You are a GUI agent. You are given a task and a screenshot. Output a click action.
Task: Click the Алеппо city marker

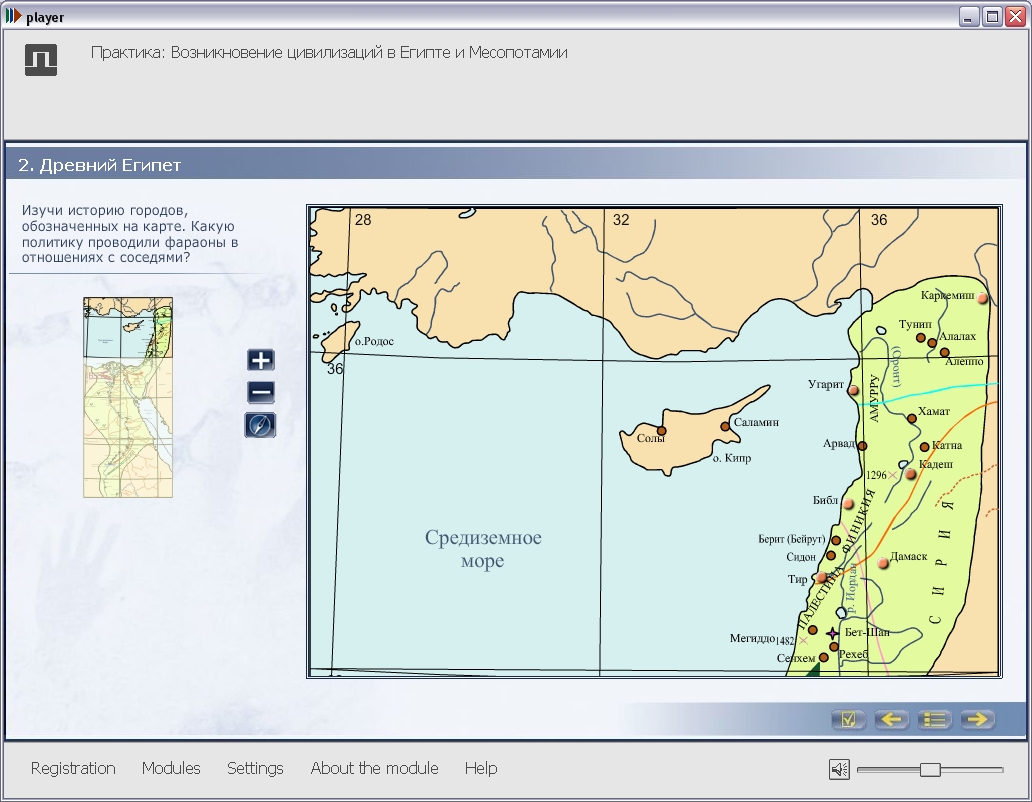pyautogui.click(x=944, y=353)
